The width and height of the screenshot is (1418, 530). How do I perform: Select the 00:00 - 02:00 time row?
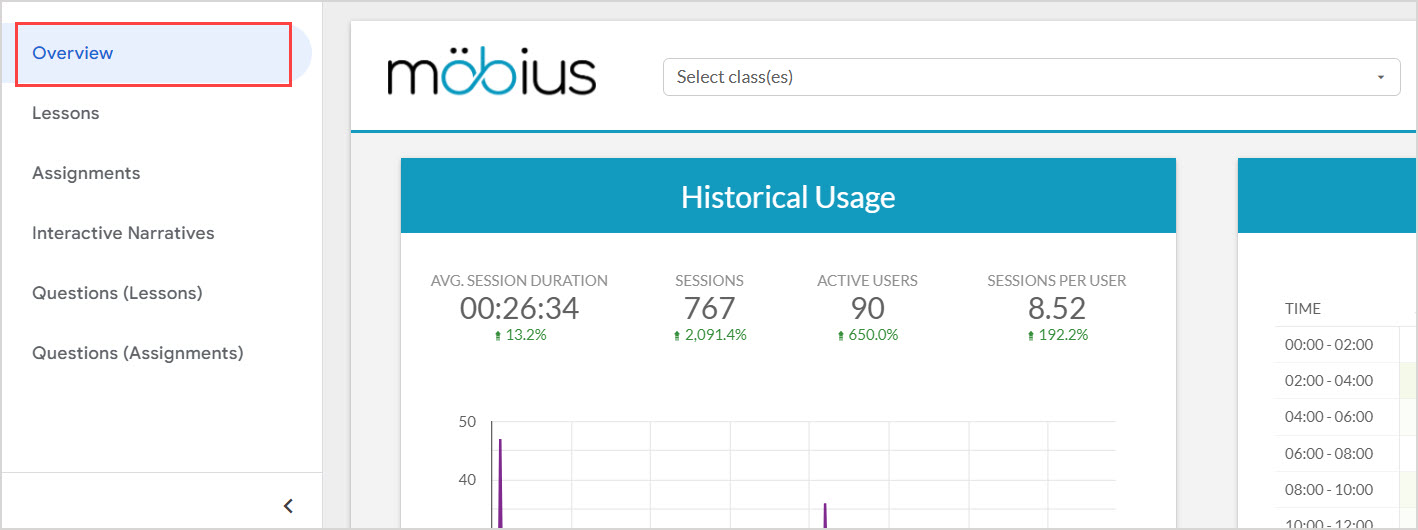pos(1329,345)
